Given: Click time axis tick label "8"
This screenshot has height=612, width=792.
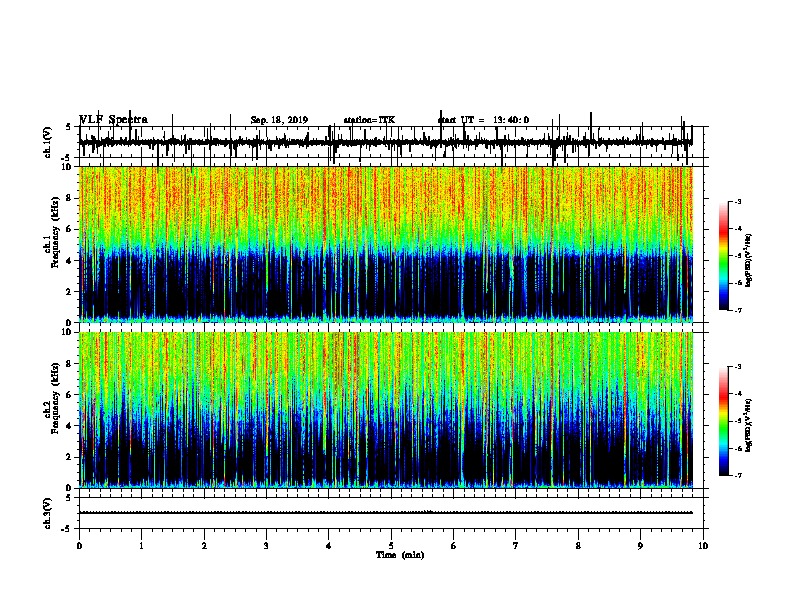Looking at the screenshot, I should (x=578, y=546).
